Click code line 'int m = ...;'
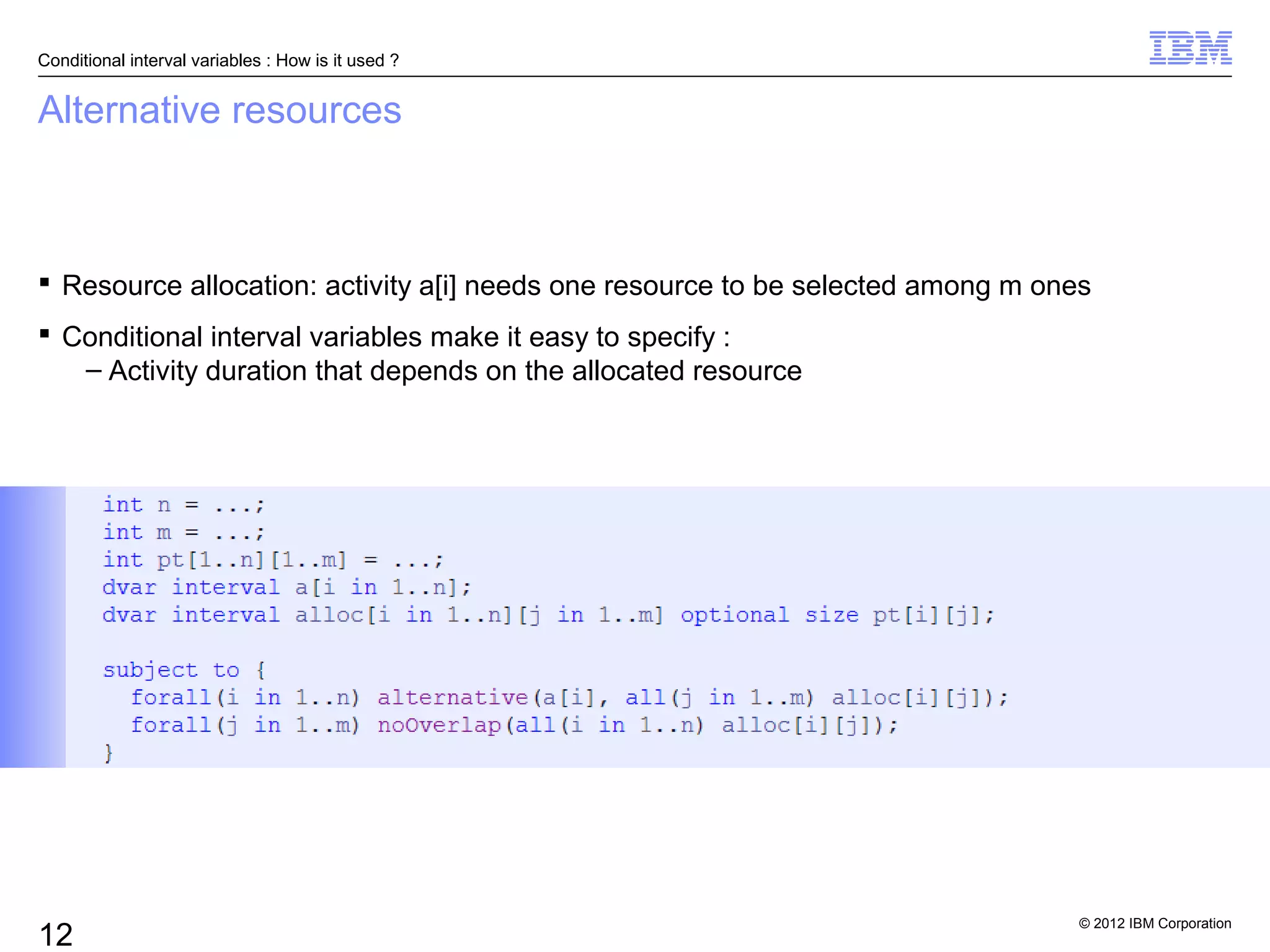Viewport: 1270px width, 952px height. click(x=184, y=532)
